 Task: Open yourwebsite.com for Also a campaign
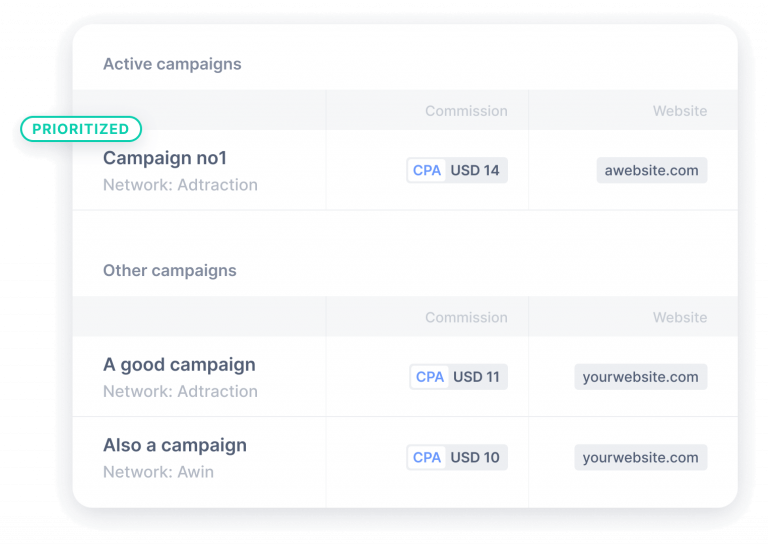pos(641,457)
